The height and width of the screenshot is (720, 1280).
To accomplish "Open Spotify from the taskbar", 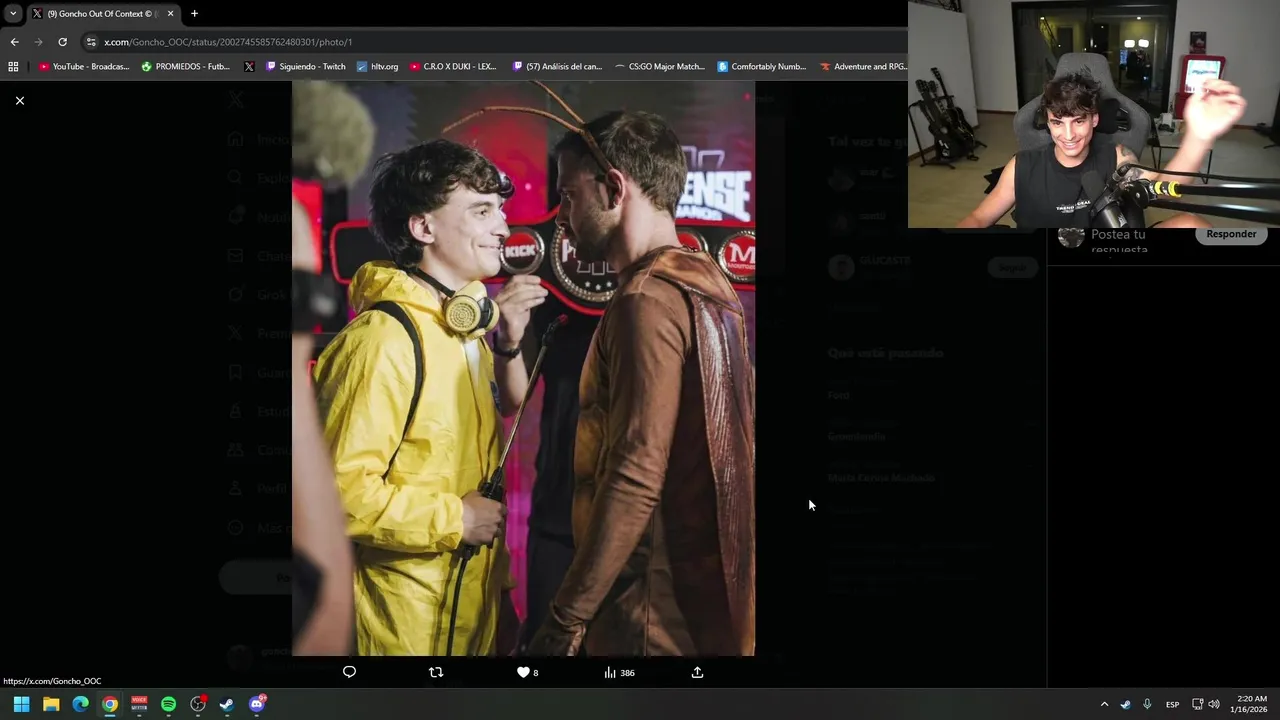I will pos(168,704).
